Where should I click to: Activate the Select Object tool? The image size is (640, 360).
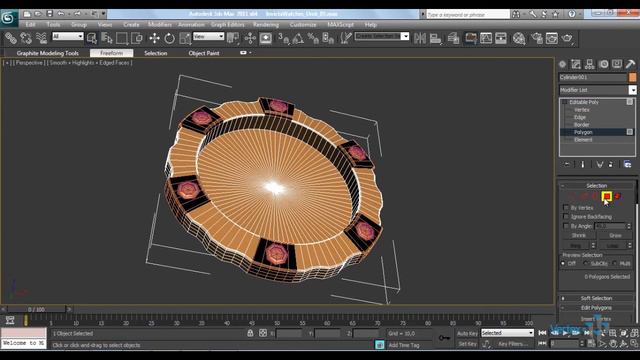92,38
